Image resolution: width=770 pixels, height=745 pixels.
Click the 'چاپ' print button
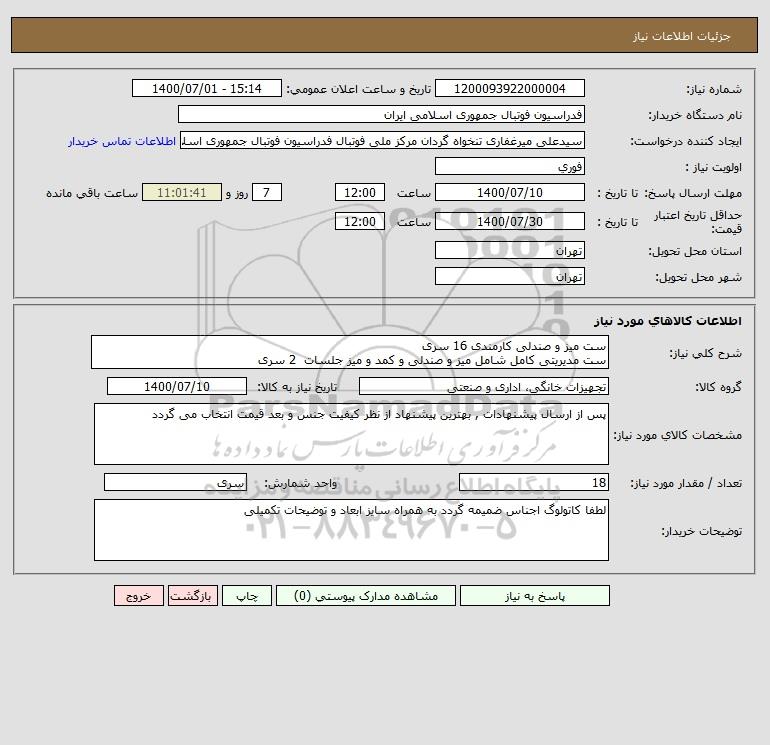[x=247, y=596]
